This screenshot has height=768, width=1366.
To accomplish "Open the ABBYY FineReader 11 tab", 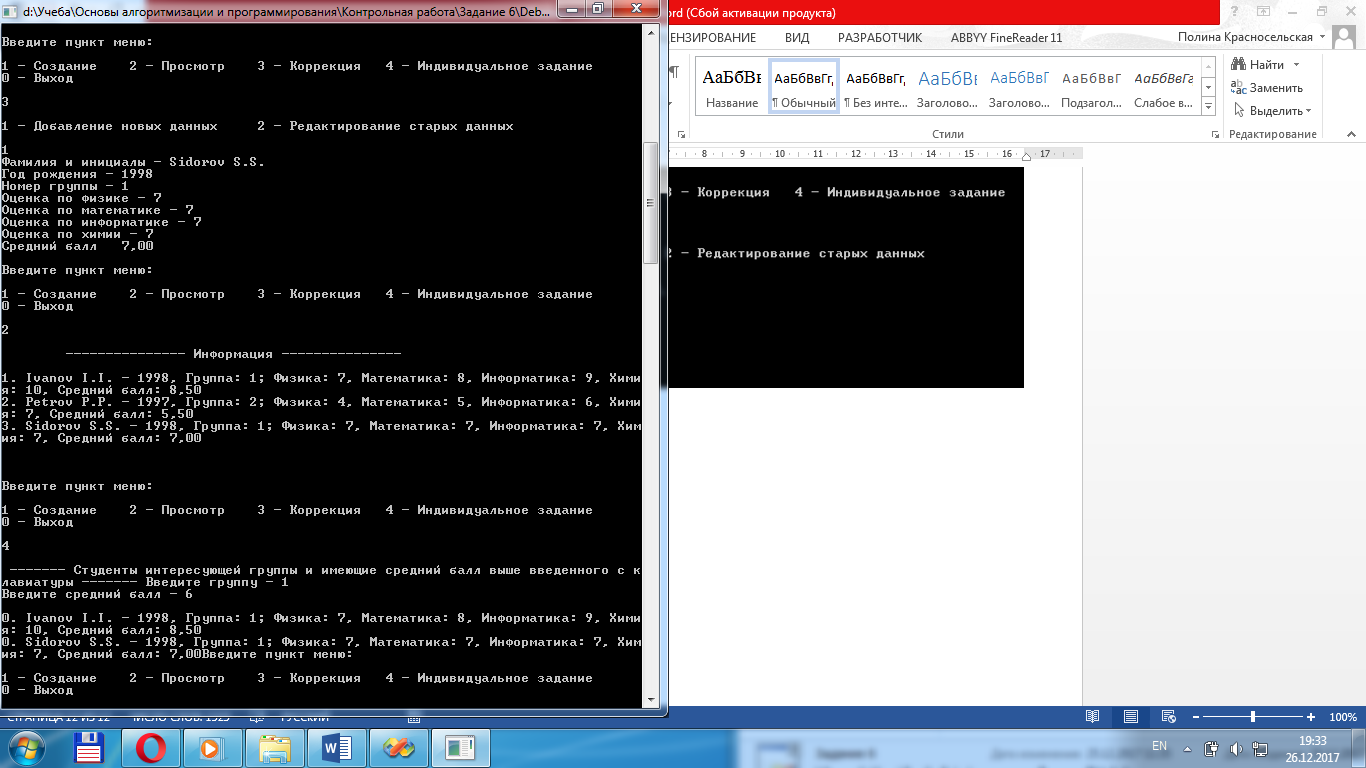I will pyautogui.click(x=1007, y=38).
